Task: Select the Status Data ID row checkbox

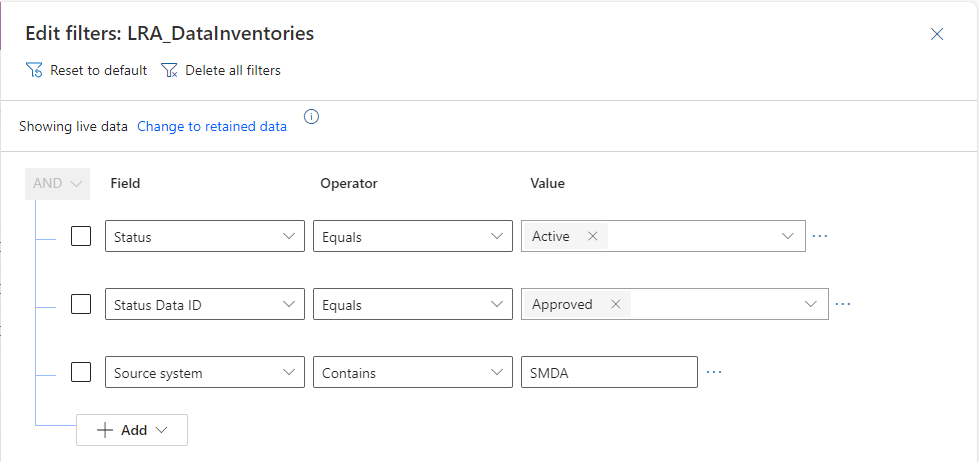Action: (x=81, y=304)
